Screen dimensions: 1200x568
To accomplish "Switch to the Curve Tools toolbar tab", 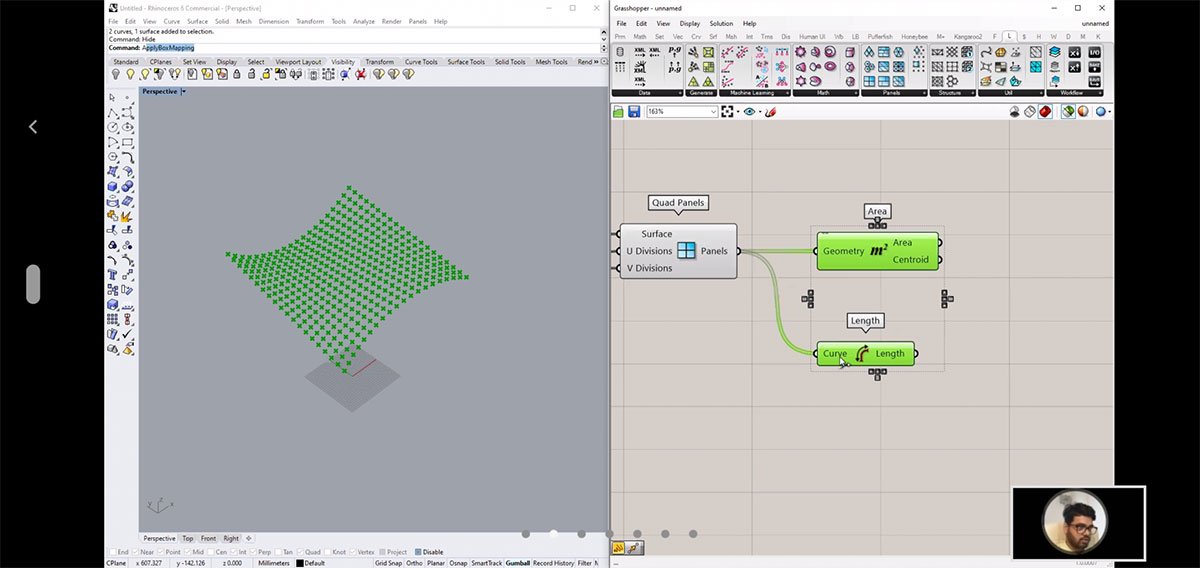I will click(421, 62).
